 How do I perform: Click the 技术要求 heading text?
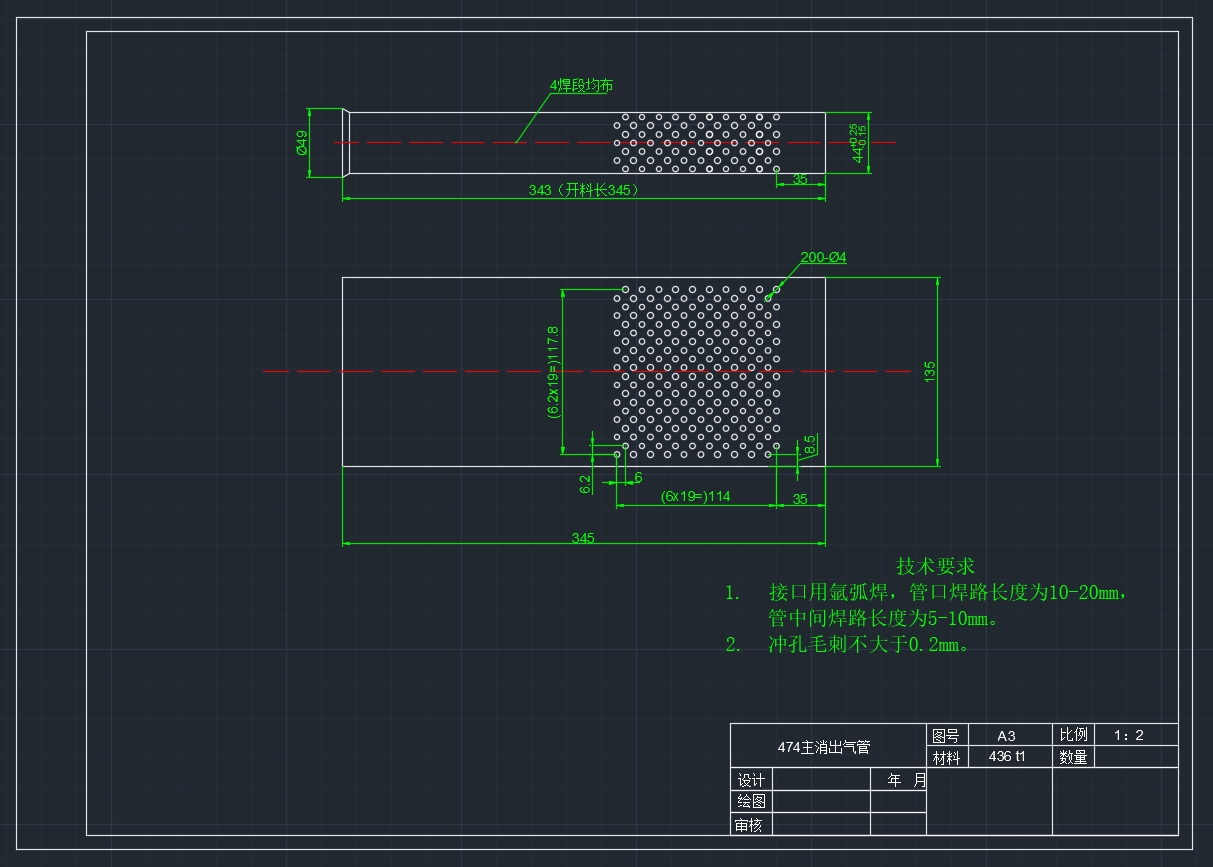coord(935,567)
